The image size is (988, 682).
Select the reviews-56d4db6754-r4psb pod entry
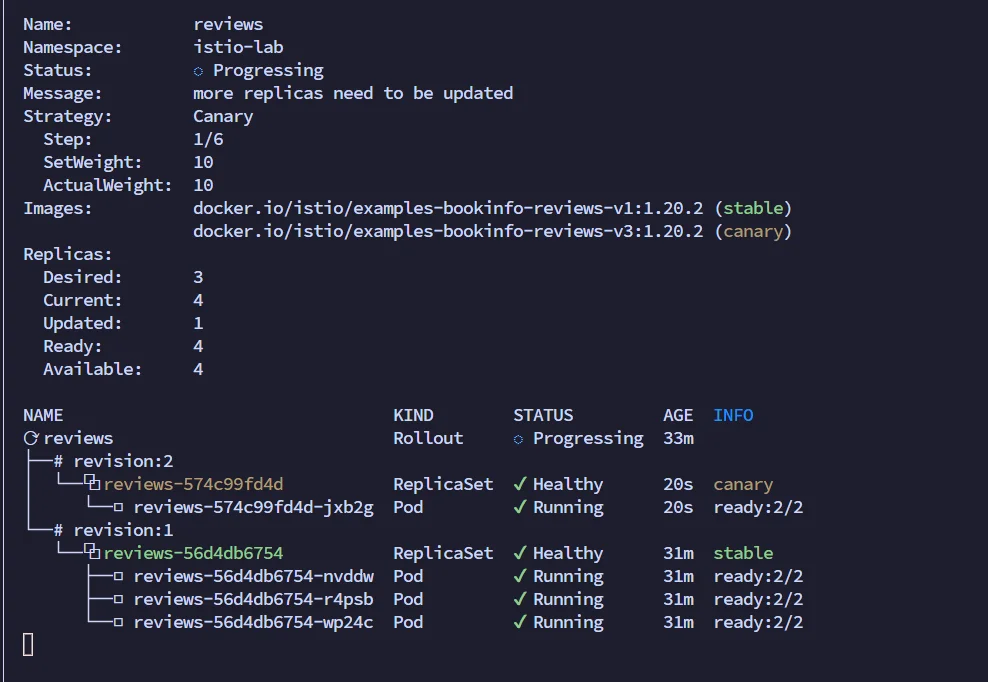[x=253, y=599]
